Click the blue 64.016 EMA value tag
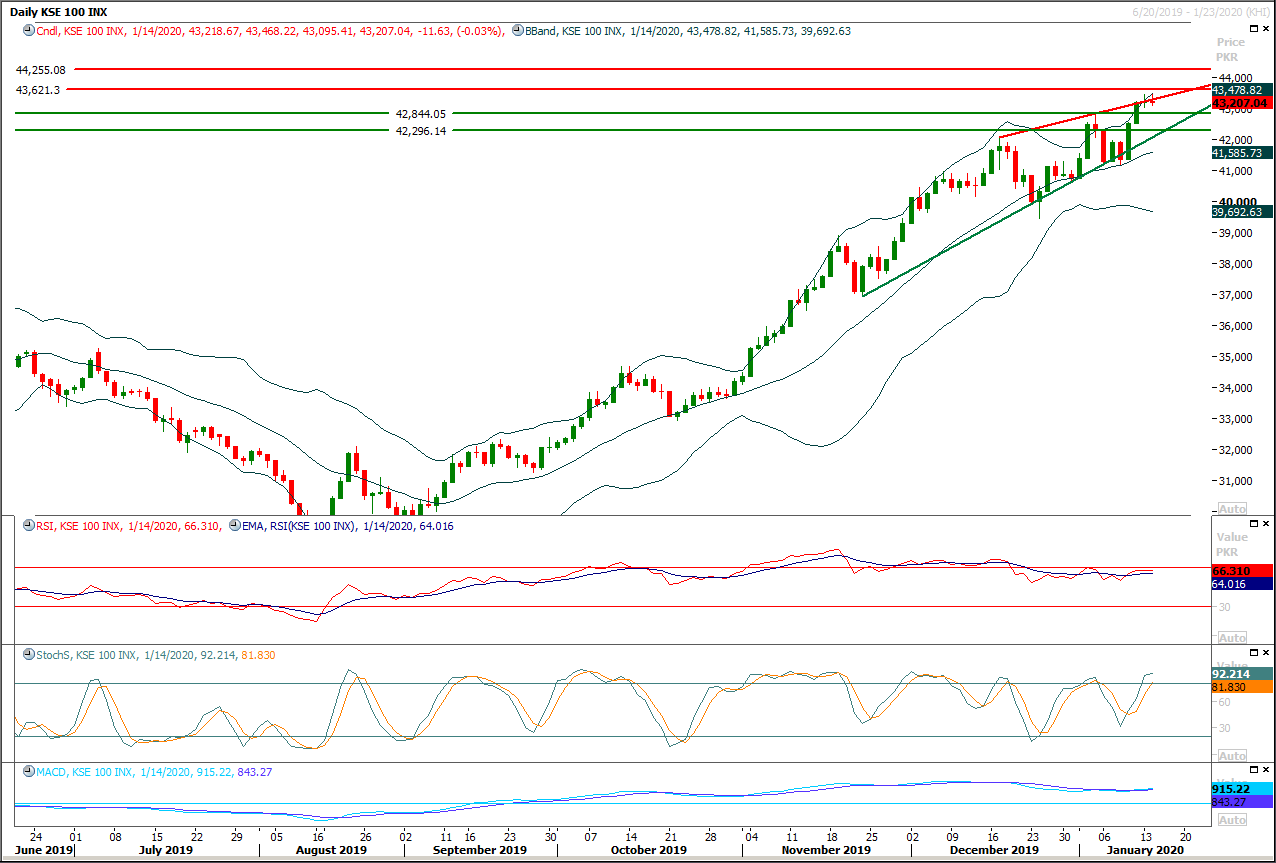The image size is (1276, 863). tap(1241, 584)
